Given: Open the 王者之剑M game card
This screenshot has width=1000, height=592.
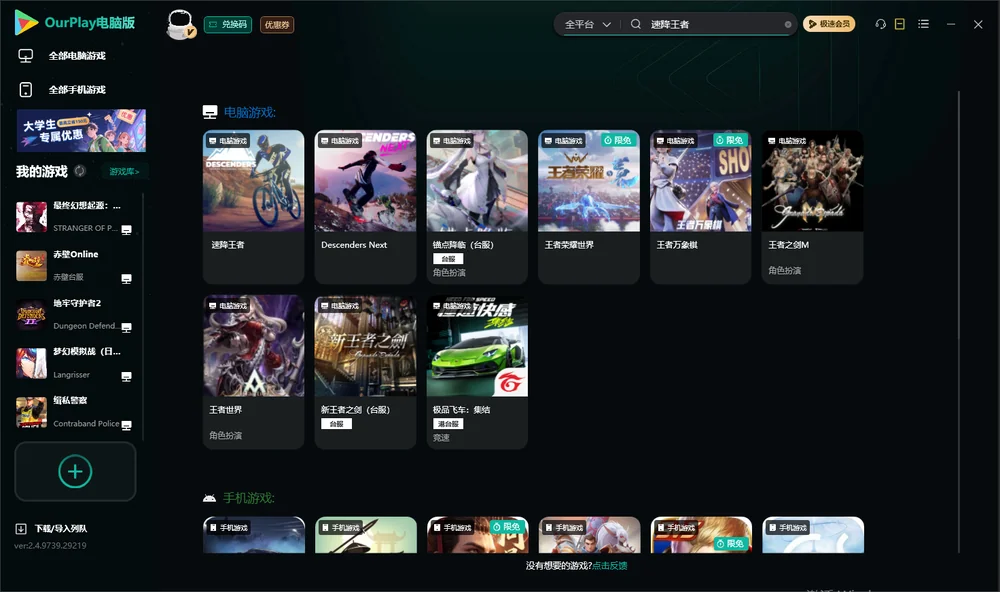Looking at the screenshot, I should 812,207.
